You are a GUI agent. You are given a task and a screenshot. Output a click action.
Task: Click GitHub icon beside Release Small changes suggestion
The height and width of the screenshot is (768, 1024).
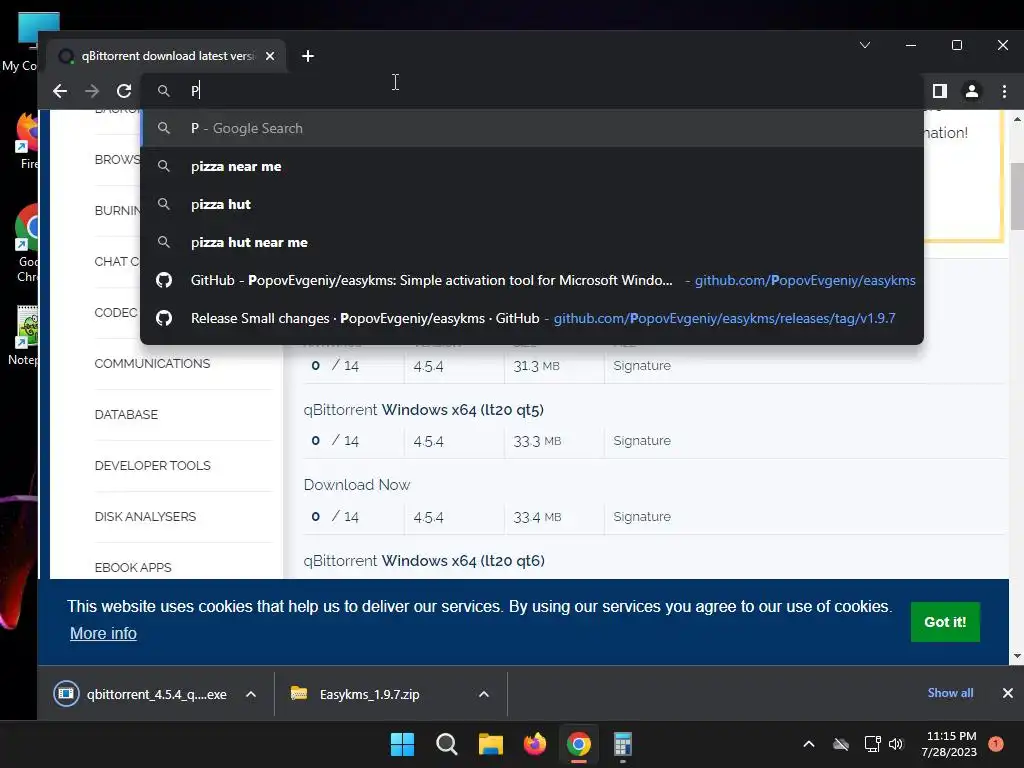tap(164, 318)
